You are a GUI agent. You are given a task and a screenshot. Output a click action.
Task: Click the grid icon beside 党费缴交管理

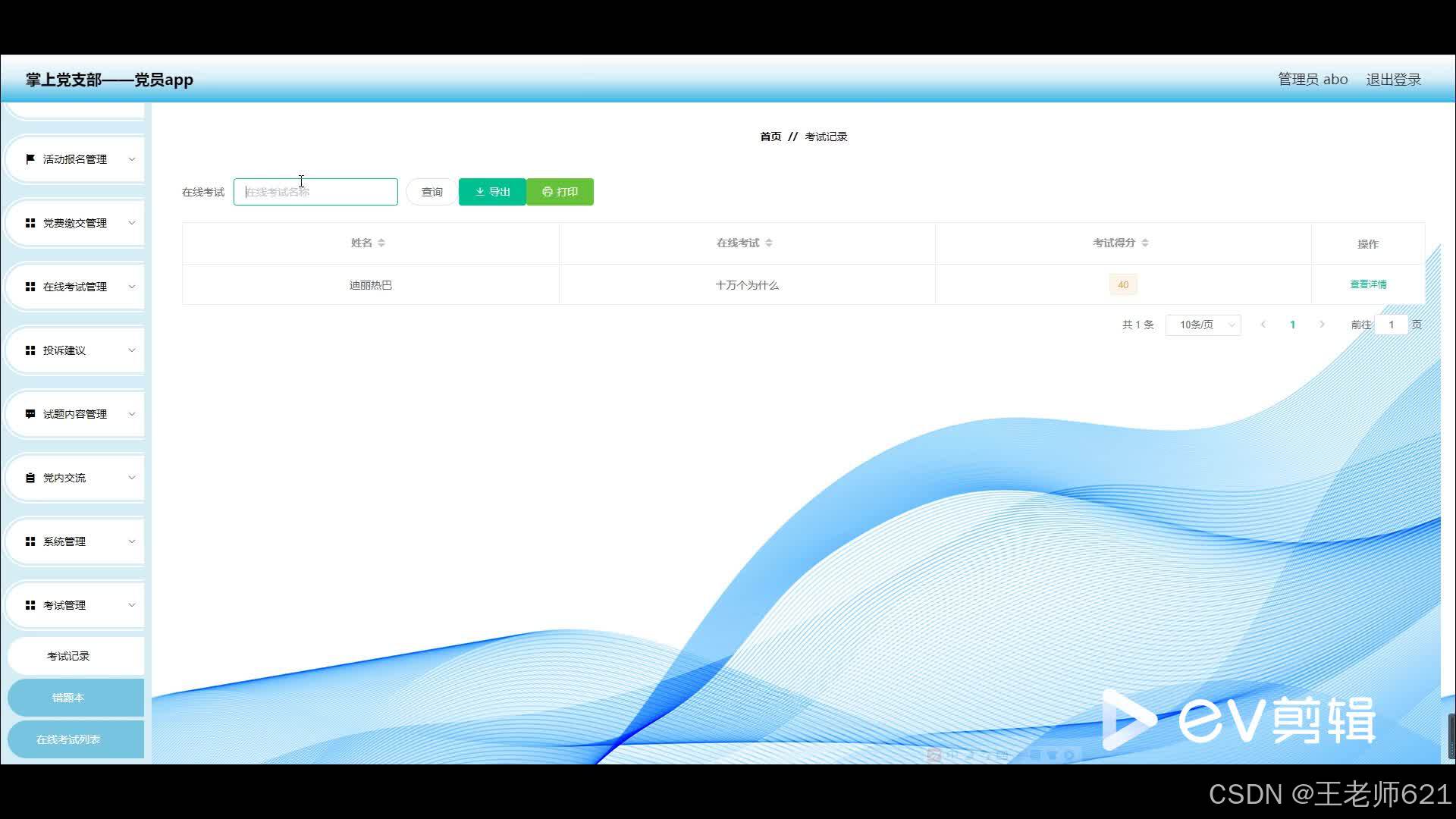[x=30, y=223]
